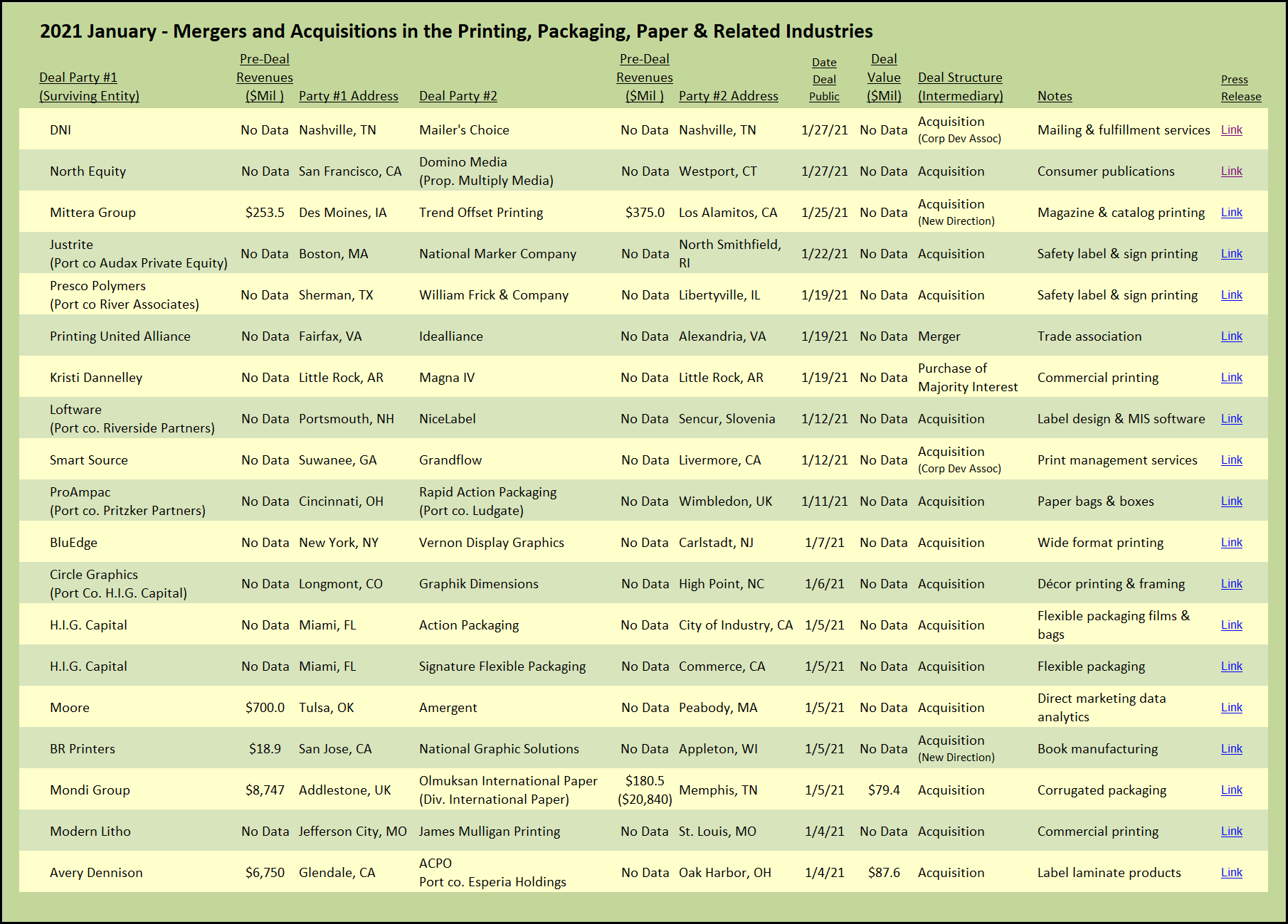The height and width of the screenshot is (924, 1288).
Task: Select the $79.4 deal value cell
Action: [884, 790]
